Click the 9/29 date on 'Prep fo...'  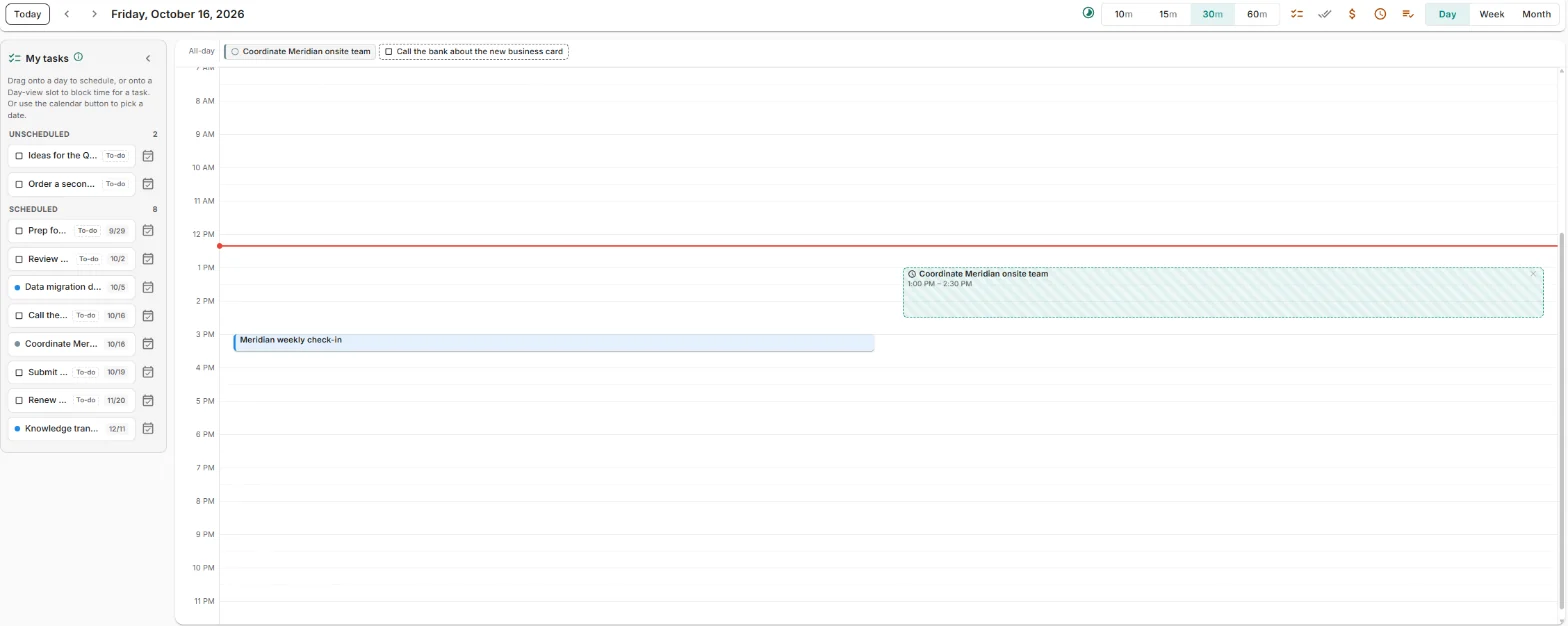coord(117,231)
